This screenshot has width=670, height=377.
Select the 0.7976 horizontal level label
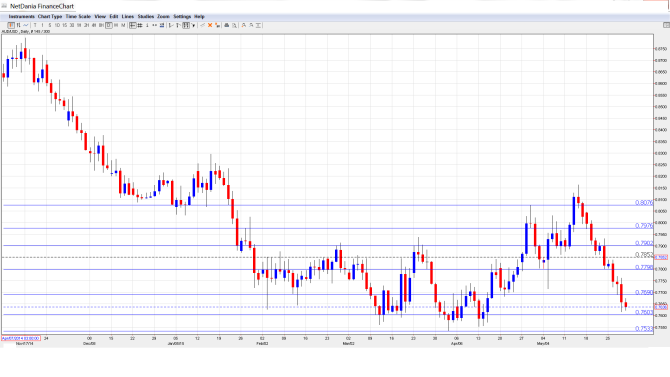[644, 225]
